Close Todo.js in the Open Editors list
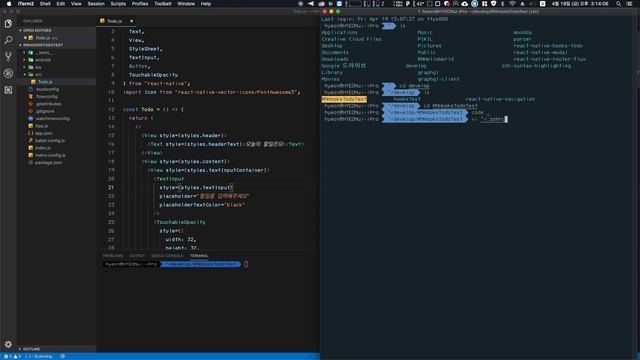Image resolution: width=640 pixels, height=360 pixels. click(x=25, y=38)
